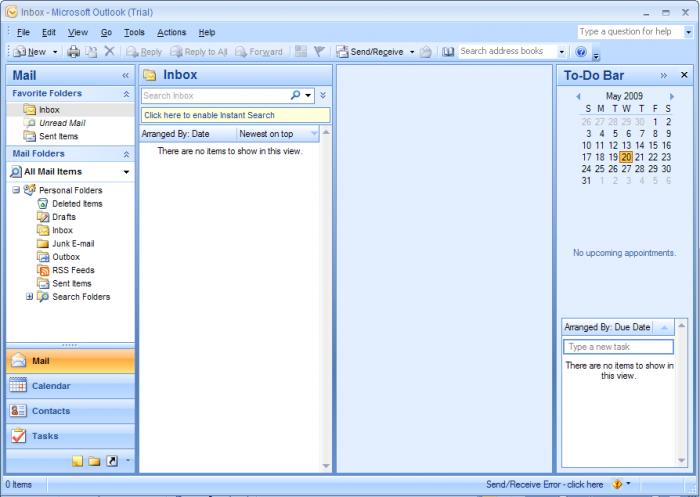This screenshot has width=700, height=497.
Task: Collapse Personal Folders tree node
Action: click(16, 190)
